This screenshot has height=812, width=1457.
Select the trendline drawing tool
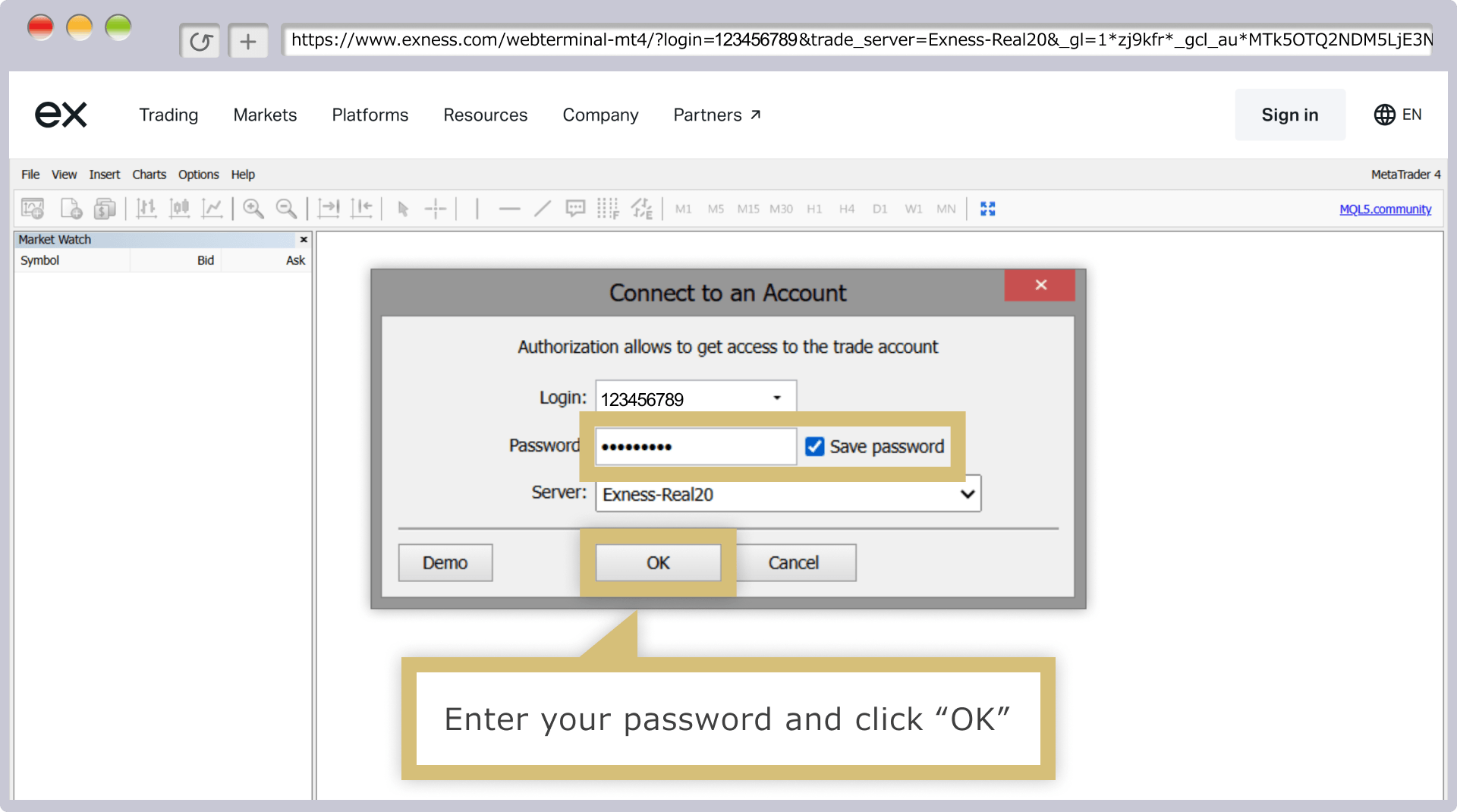[x=542, y=209]
